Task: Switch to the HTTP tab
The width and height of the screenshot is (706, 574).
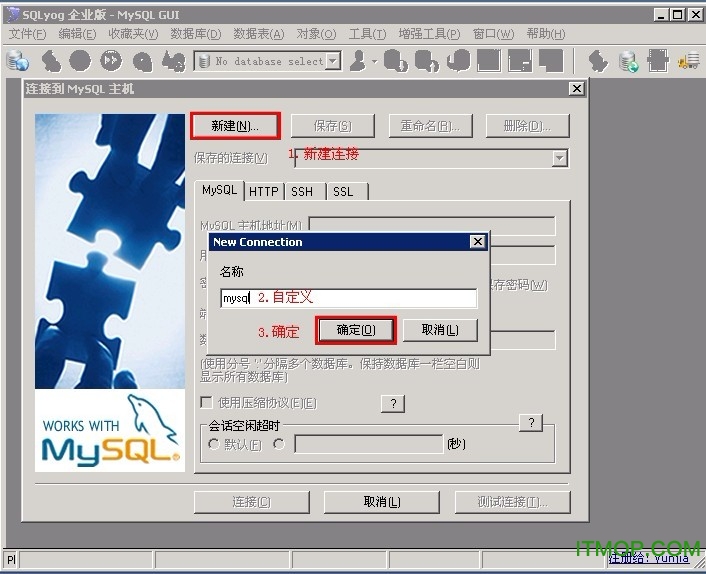Action: coord(264,191)
